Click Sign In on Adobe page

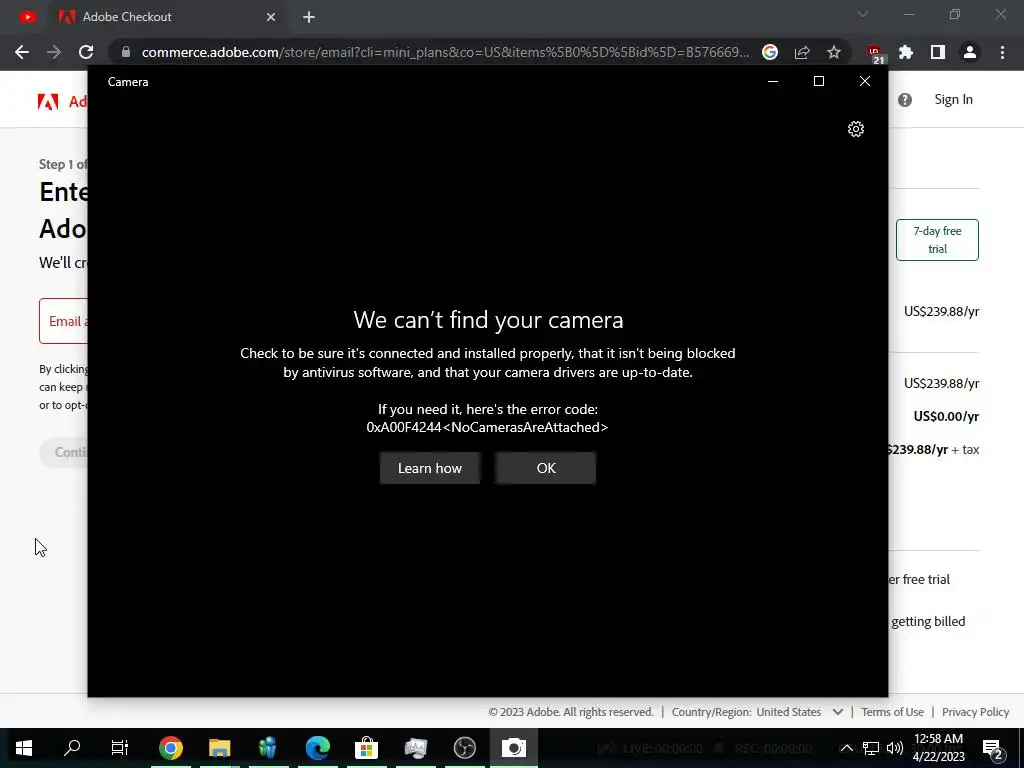pos(953,99)
